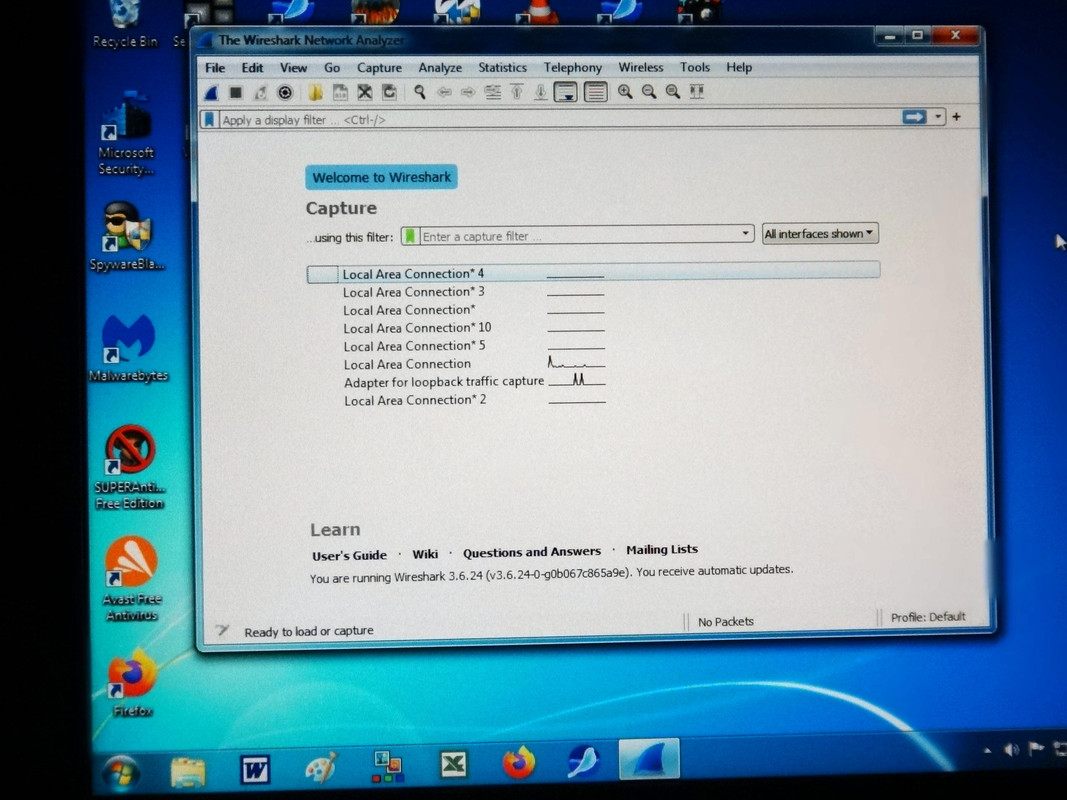
Task: Find a packet with magnifier icon
Action: tap(420, 92)
